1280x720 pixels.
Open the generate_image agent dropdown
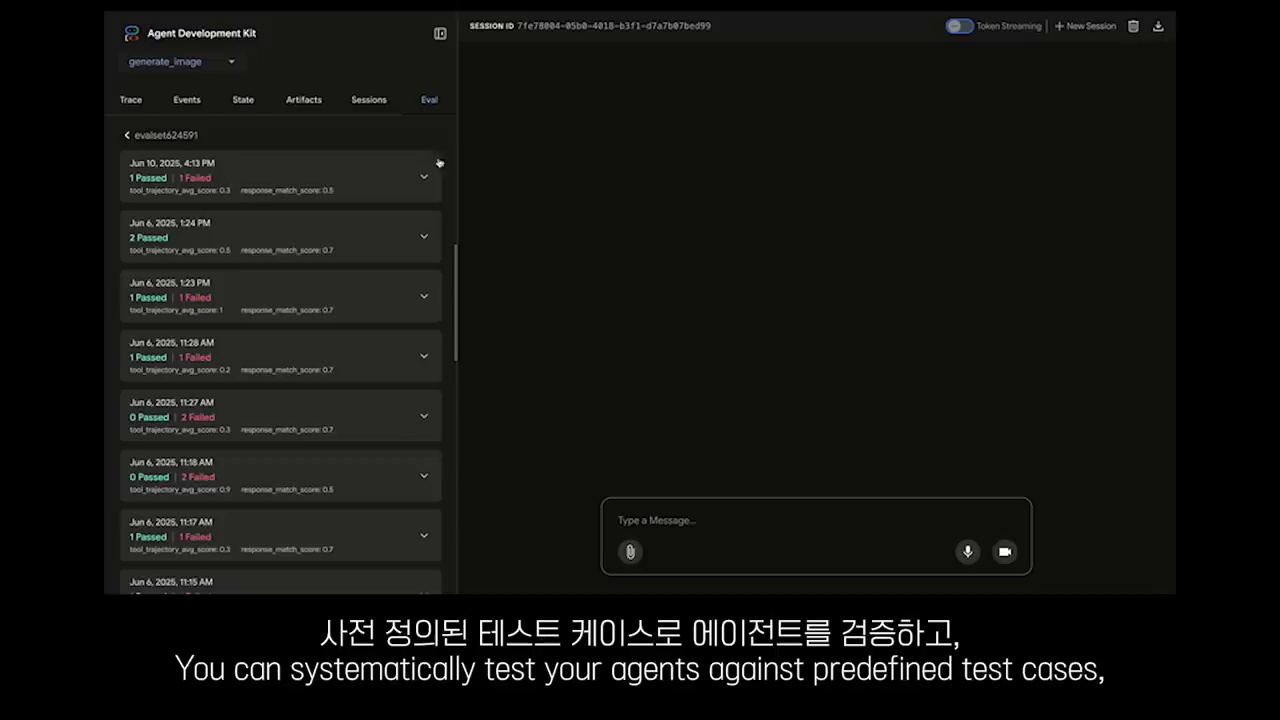coord(181,62)
